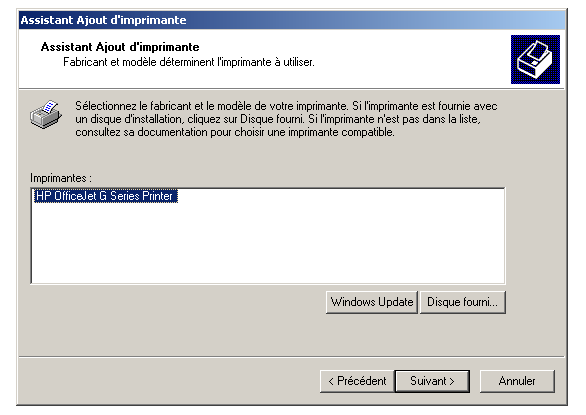
Task: Click the bold Assistant Ajout d'imprimante heading
Action: (120, 47)
